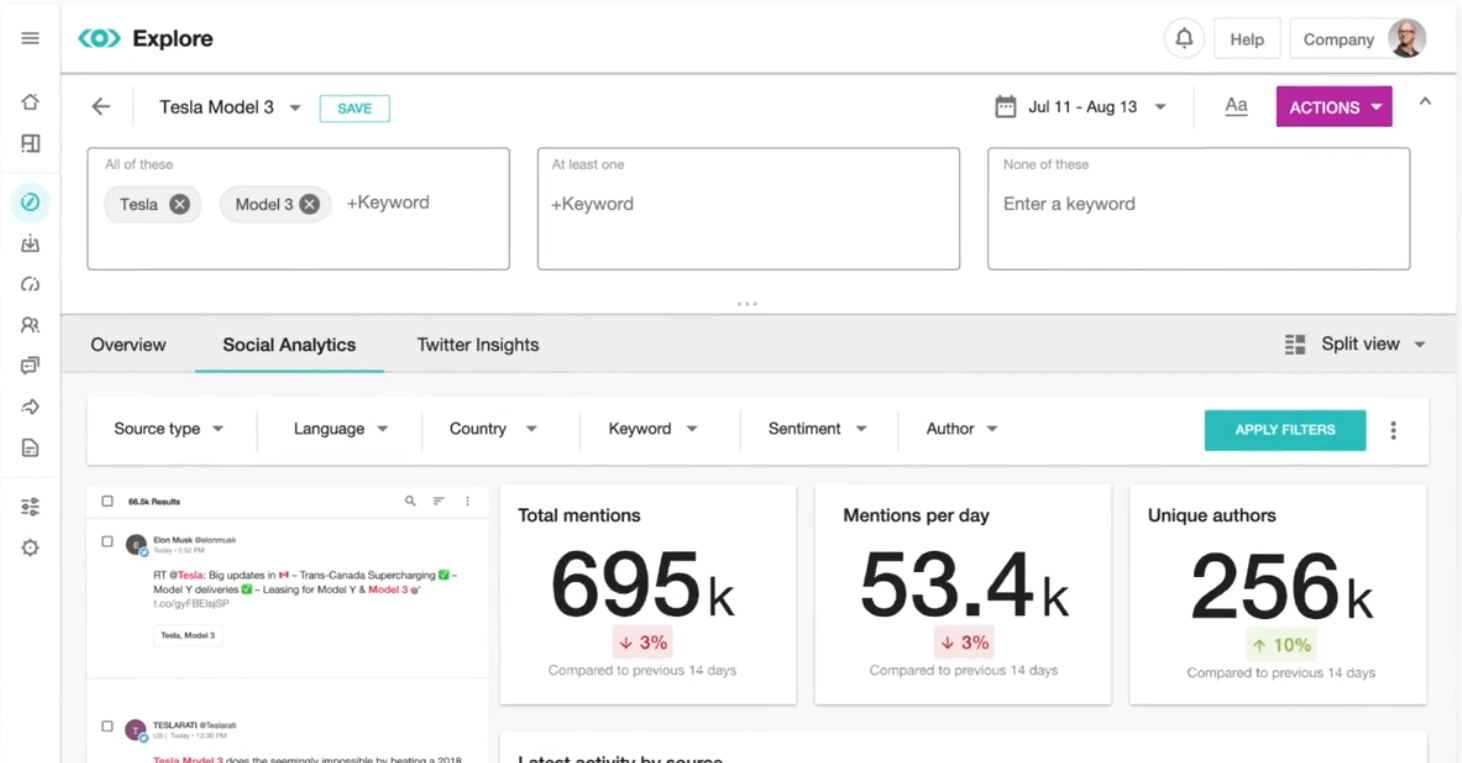Open the reports document icon in sidebar
Screen dimensions: 1462x763
click(30, 448)
